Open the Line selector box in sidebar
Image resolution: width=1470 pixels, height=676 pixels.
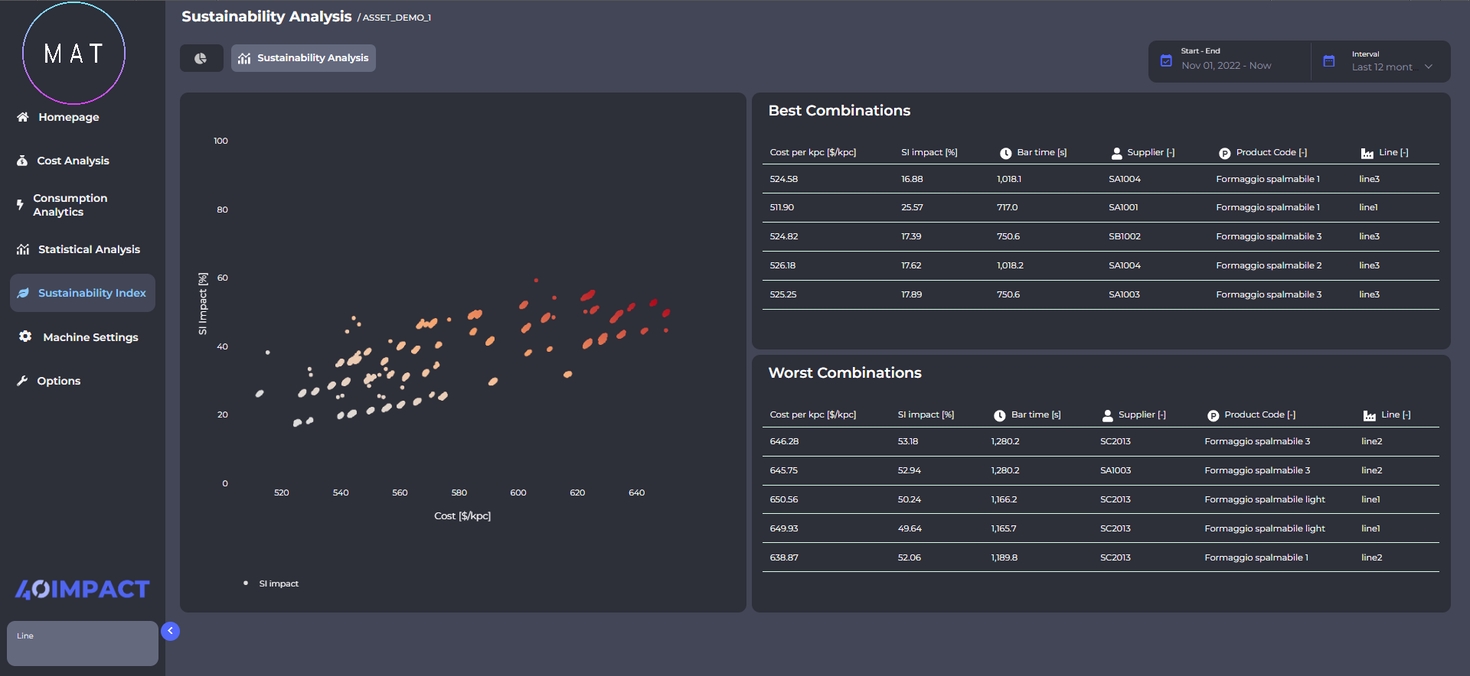coord(82,644)
